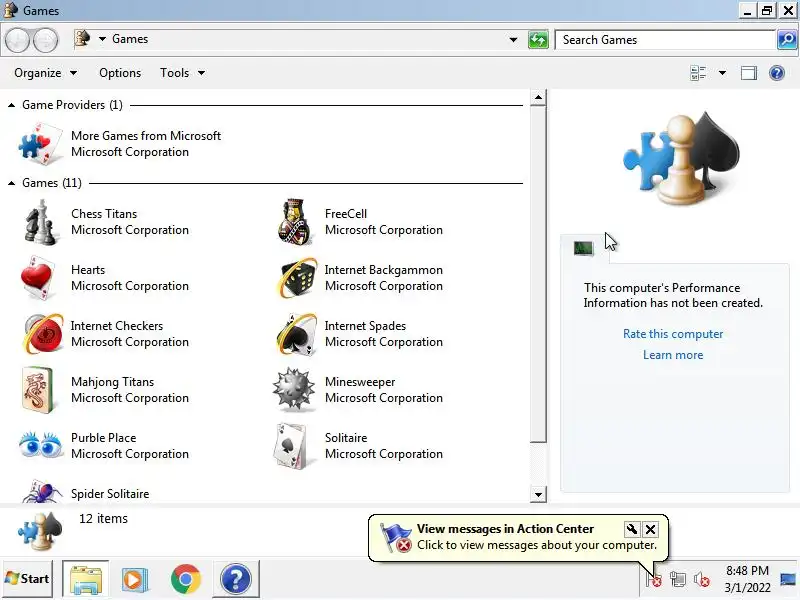Image resolution: width=800 pixels, height=600 pixels.
Task: Click the Forward navigation arrow
Action: (x=46, y=40)
